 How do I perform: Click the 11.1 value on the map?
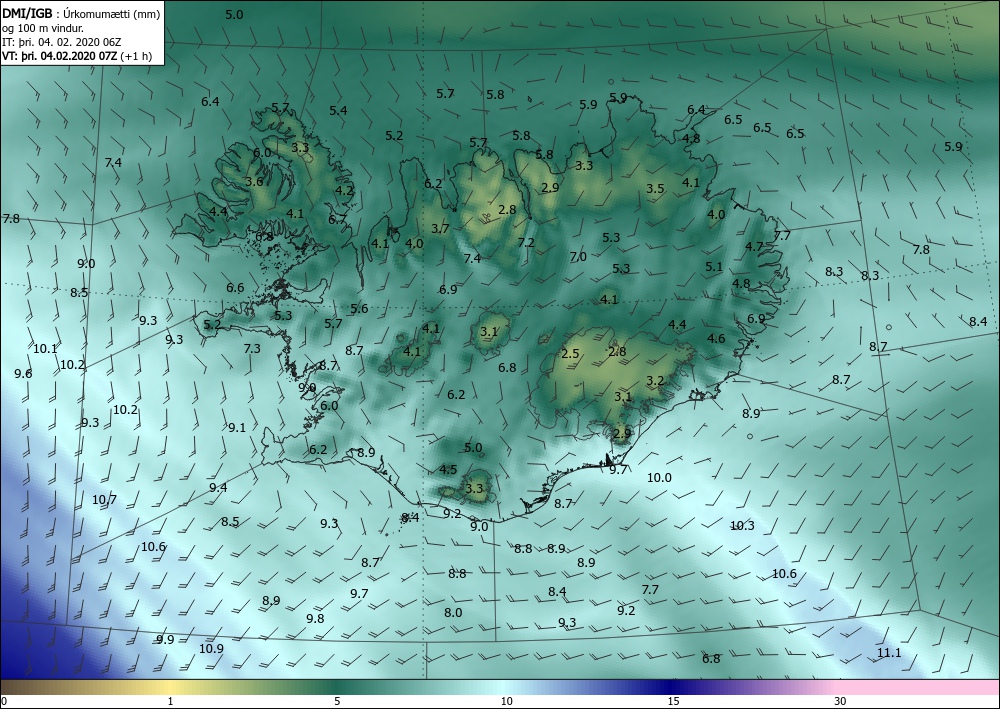pos(889,653)
